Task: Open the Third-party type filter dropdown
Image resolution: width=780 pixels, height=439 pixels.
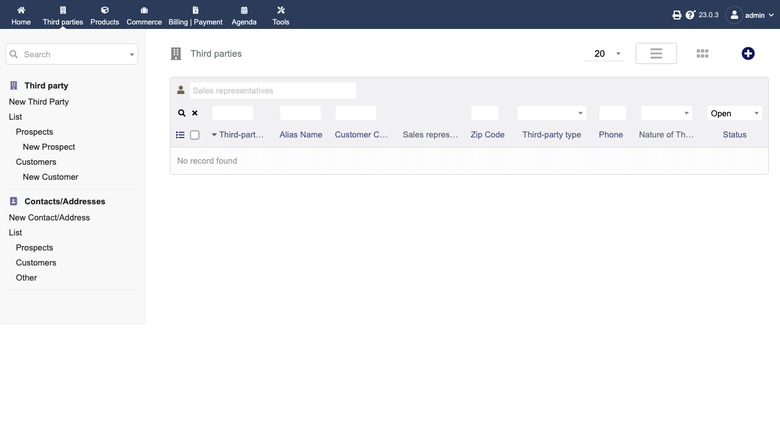Action: click(552, 113)
